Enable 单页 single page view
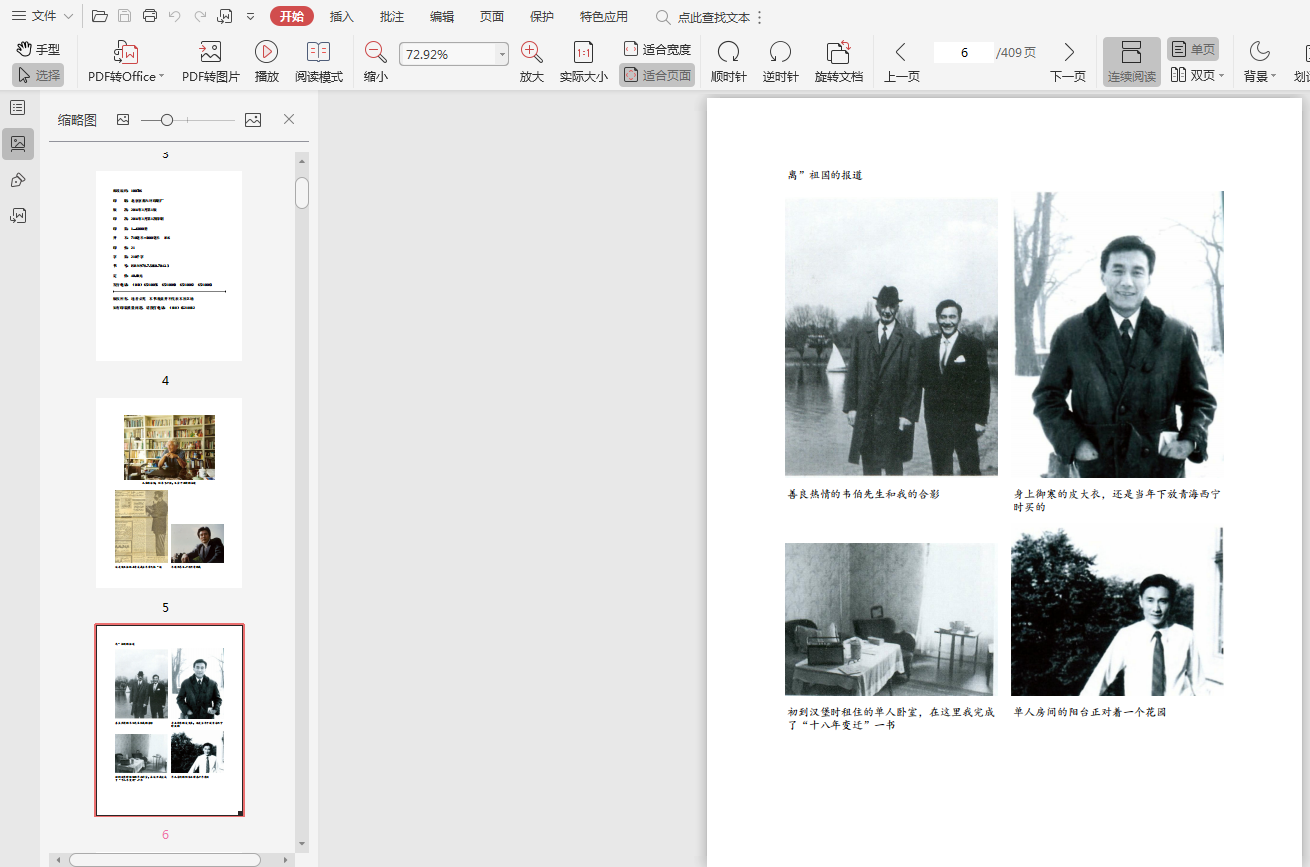This screenshot has width=1310, height=867. tap(1193, 49)
